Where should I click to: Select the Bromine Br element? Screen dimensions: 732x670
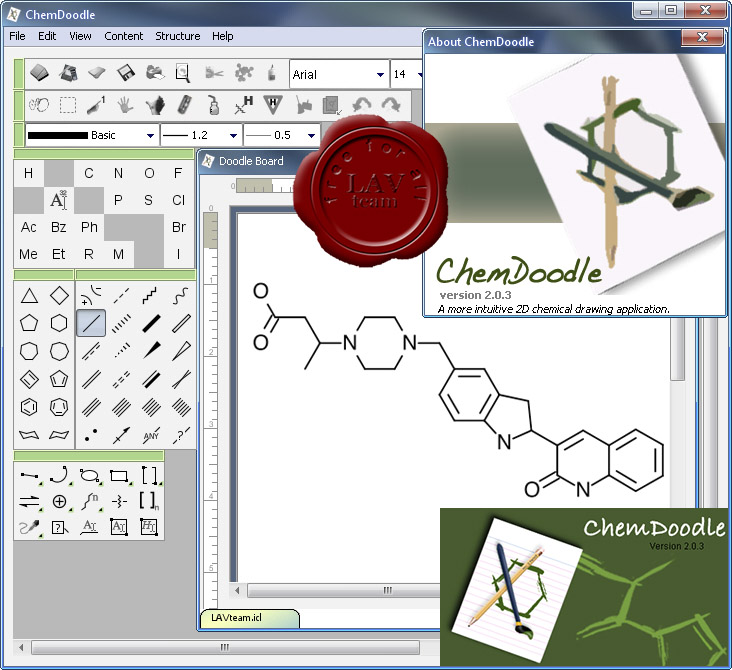178,227
